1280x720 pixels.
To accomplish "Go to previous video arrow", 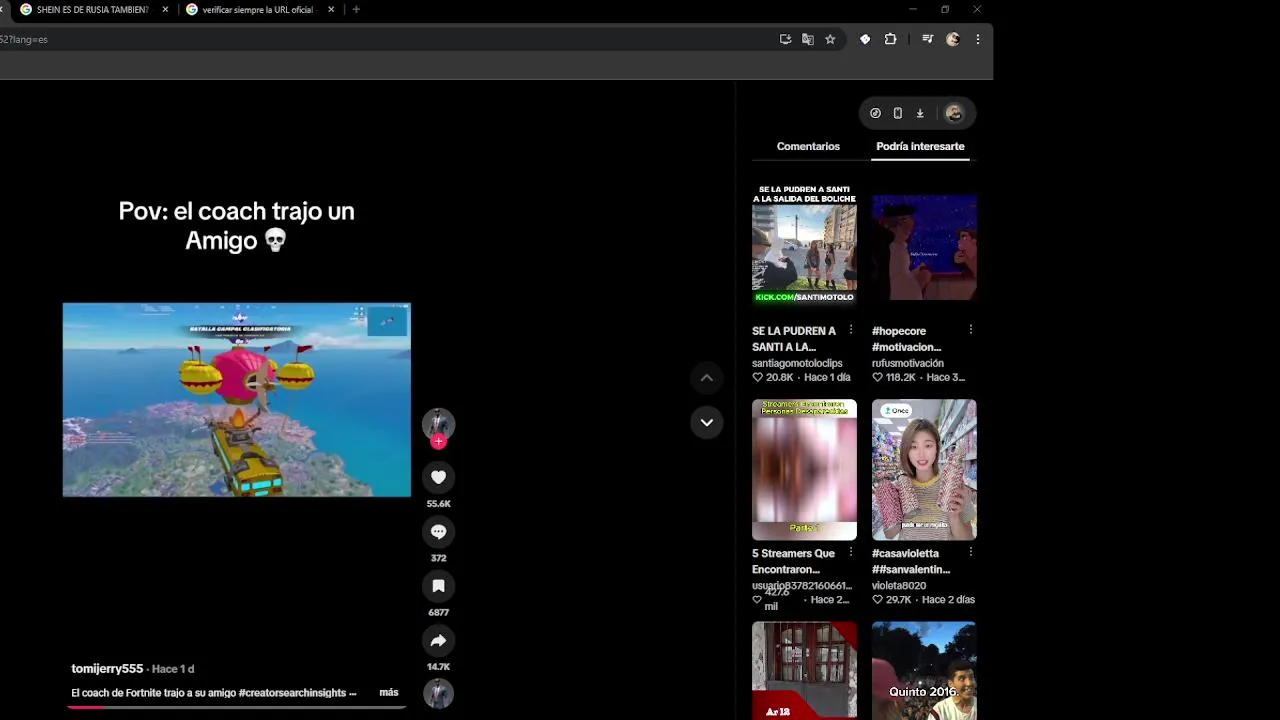I will (x=706, y=378).
